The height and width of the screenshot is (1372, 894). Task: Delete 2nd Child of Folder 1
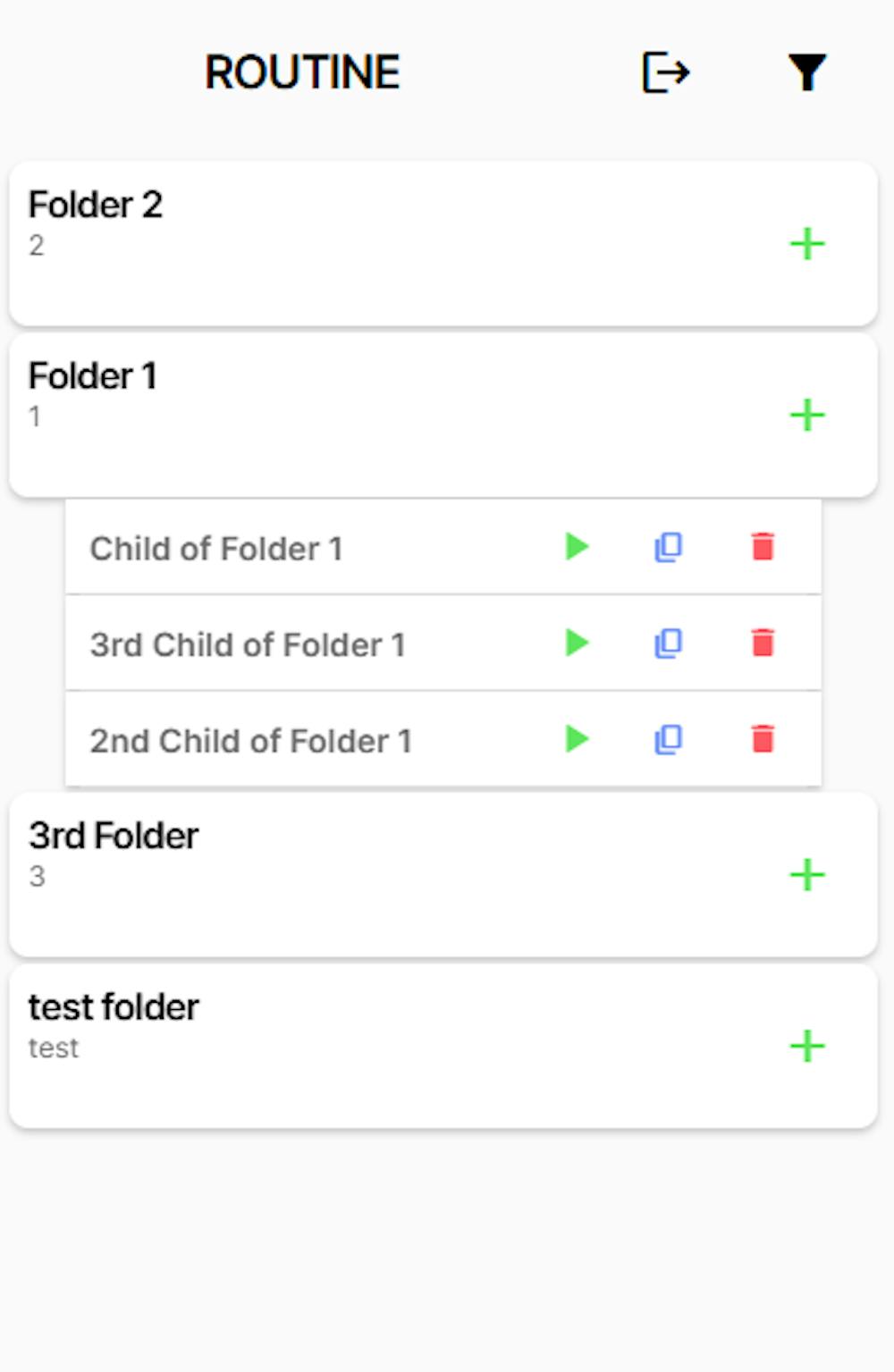coord(763,739)
